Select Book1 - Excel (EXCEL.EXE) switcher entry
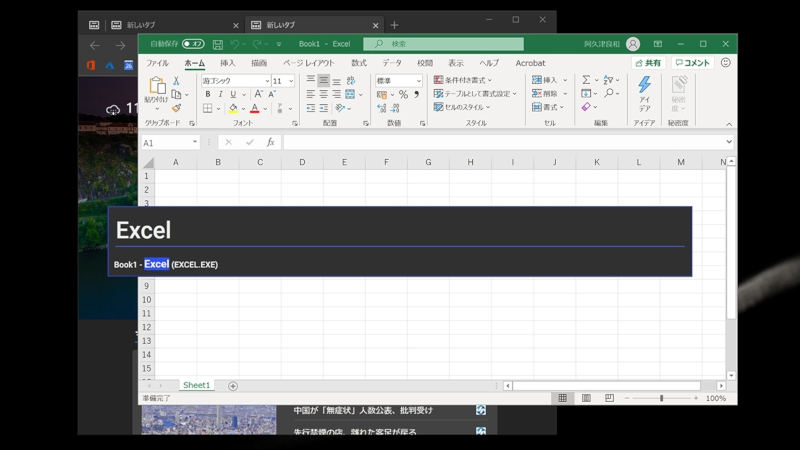 coord(166,264)
